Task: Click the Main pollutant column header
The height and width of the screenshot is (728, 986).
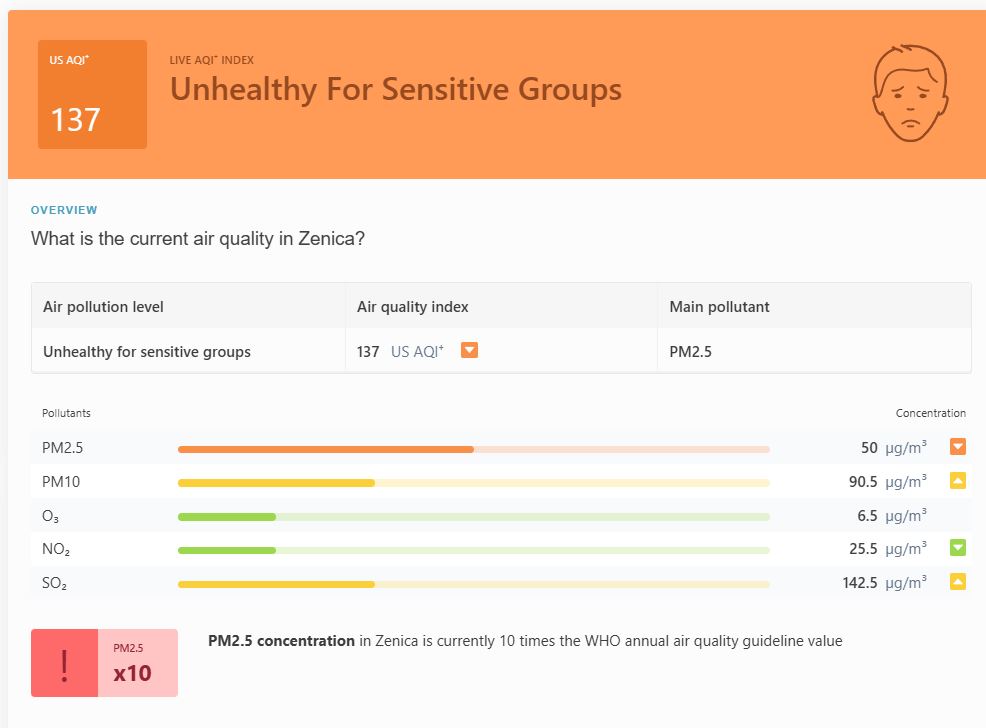Action: coord(719,307)
